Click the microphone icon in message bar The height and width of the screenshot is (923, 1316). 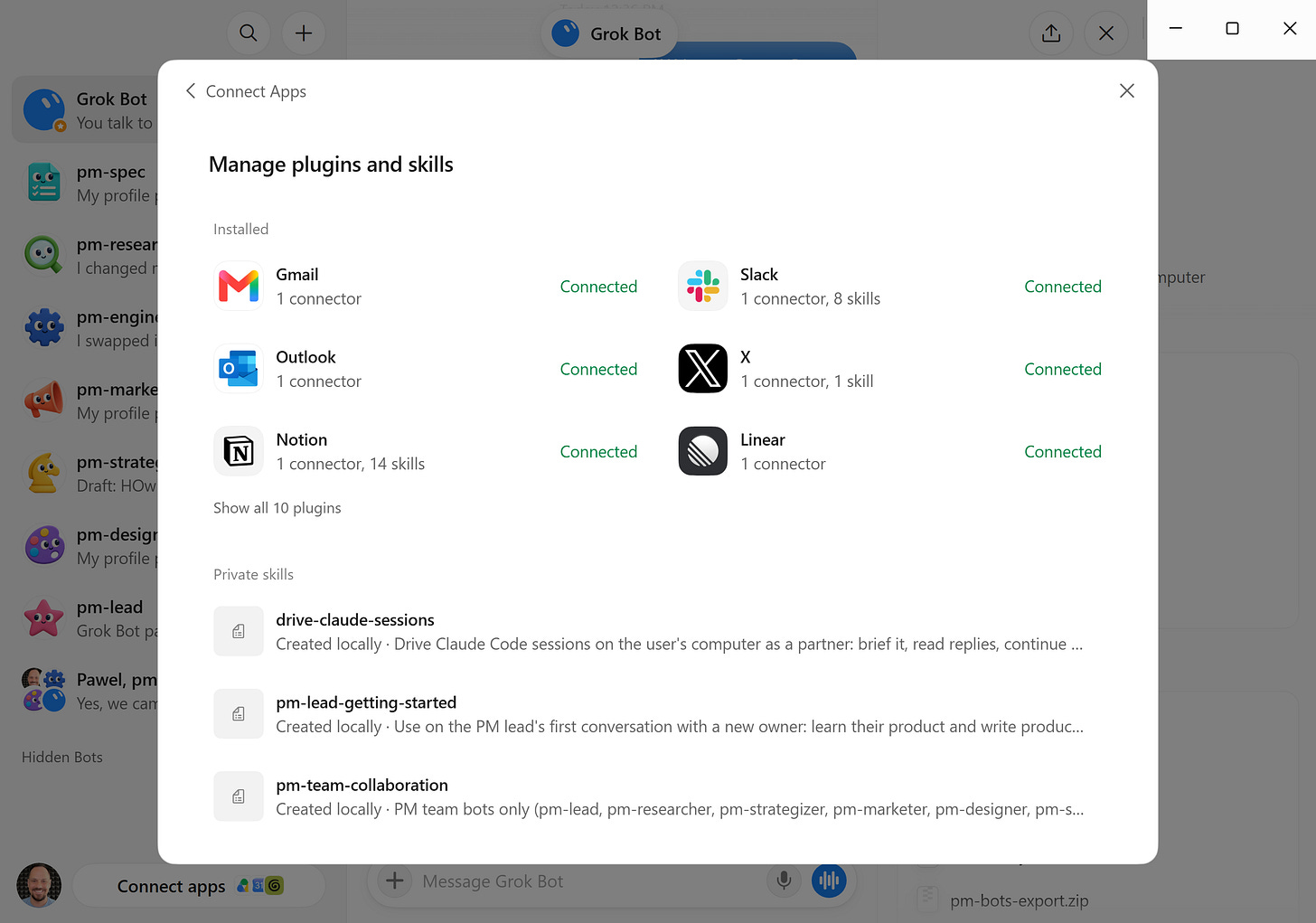(785, 880)
